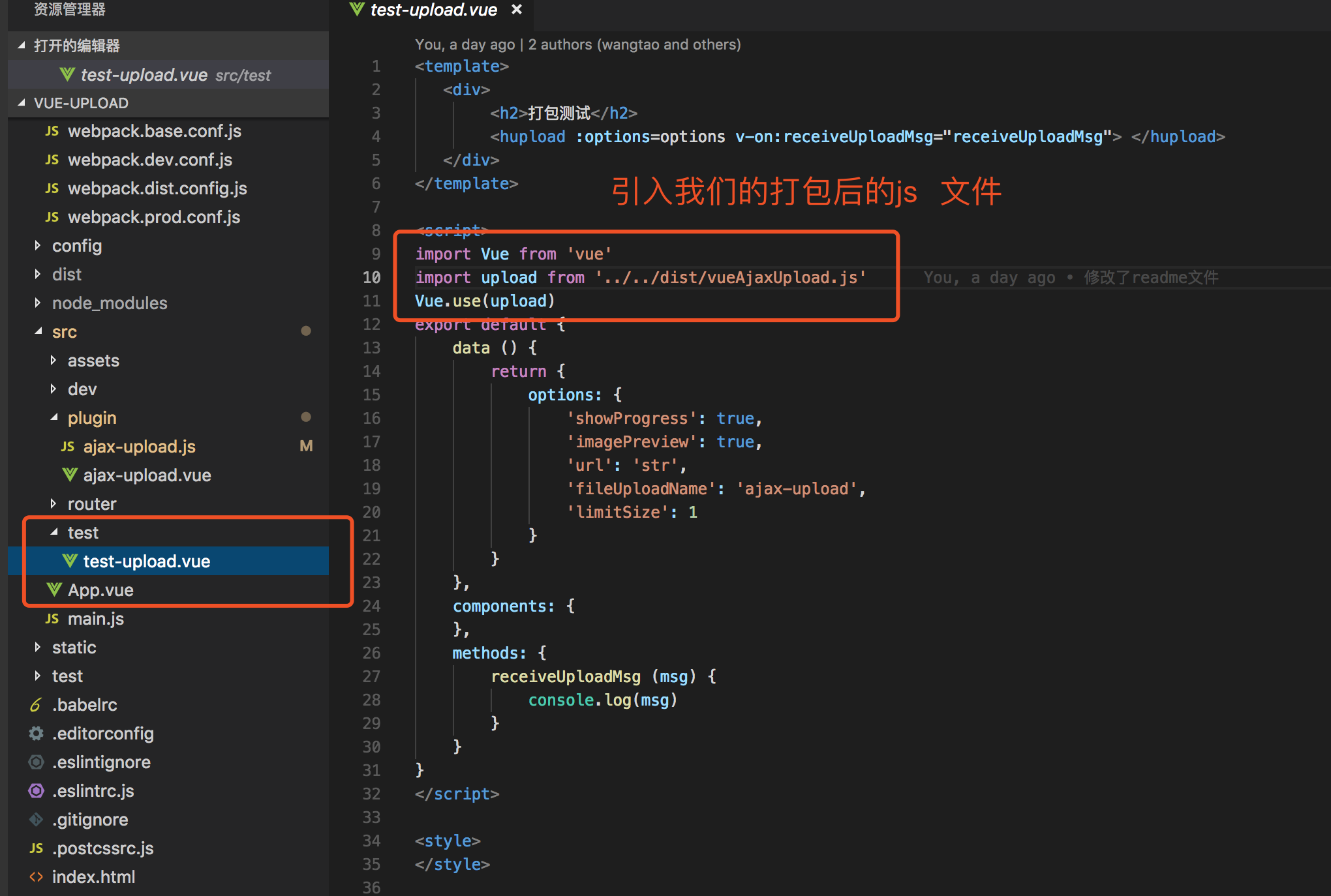
Task: Collapse the VUE-UPLOAD project section
Action: coord(22,103)
